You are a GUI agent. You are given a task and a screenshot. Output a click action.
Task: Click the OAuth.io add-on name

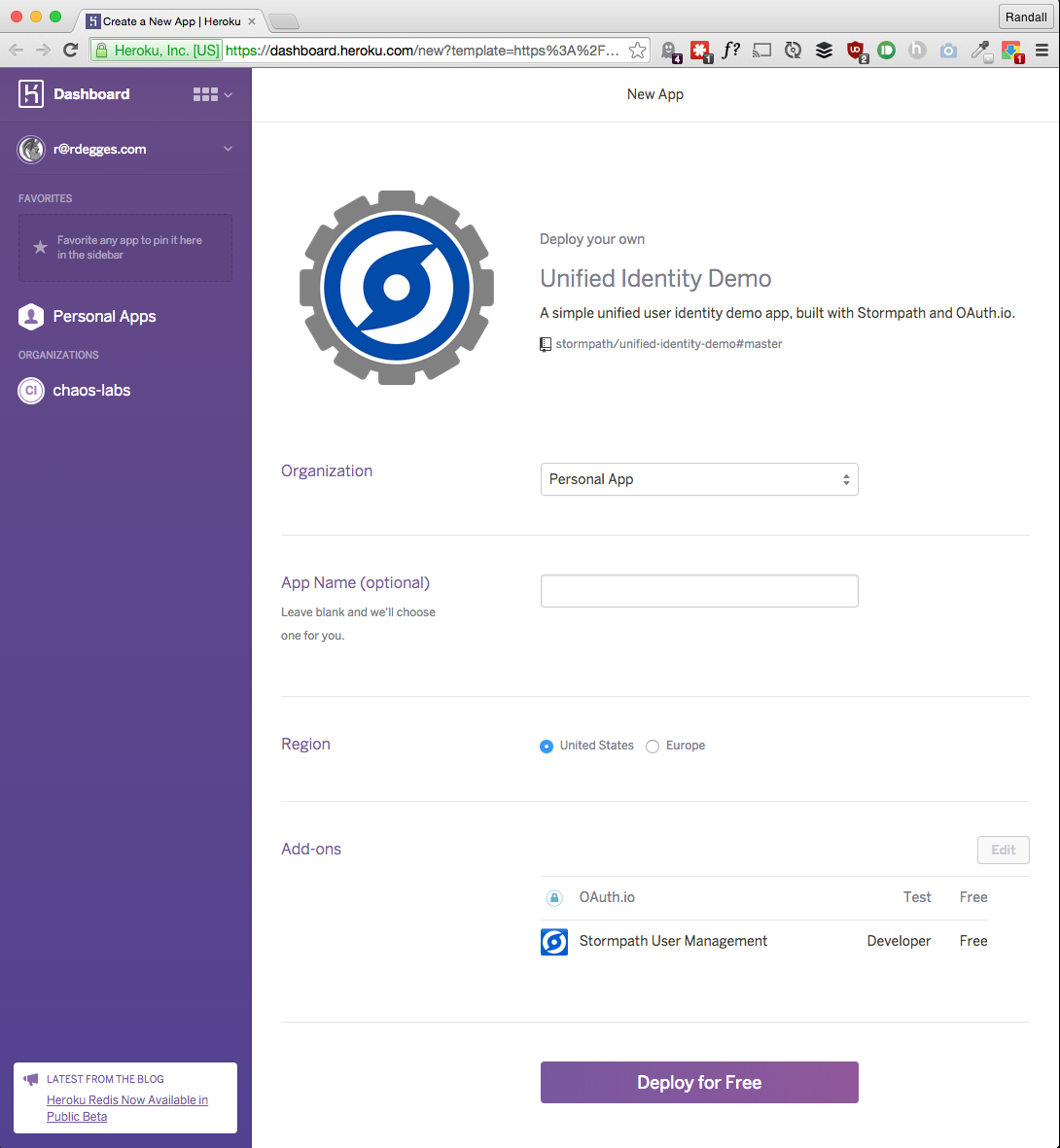click(607, 897)
